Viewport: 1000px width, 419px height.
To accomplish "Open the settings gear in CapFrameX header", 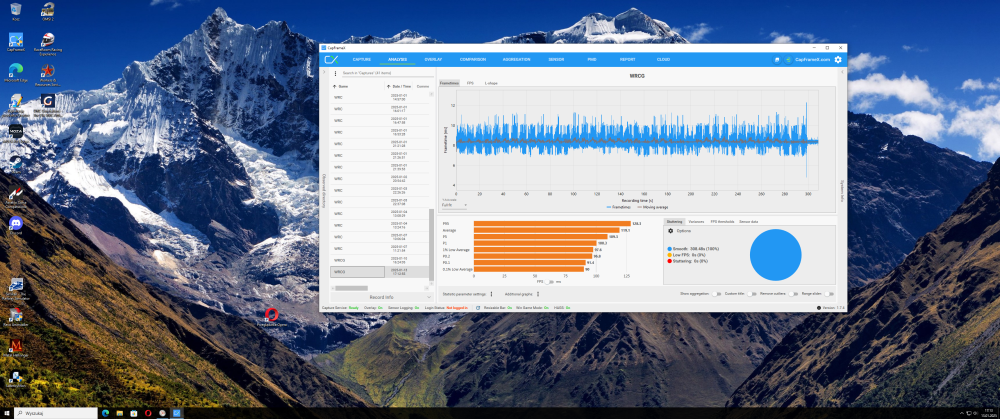I will [838, 59].
